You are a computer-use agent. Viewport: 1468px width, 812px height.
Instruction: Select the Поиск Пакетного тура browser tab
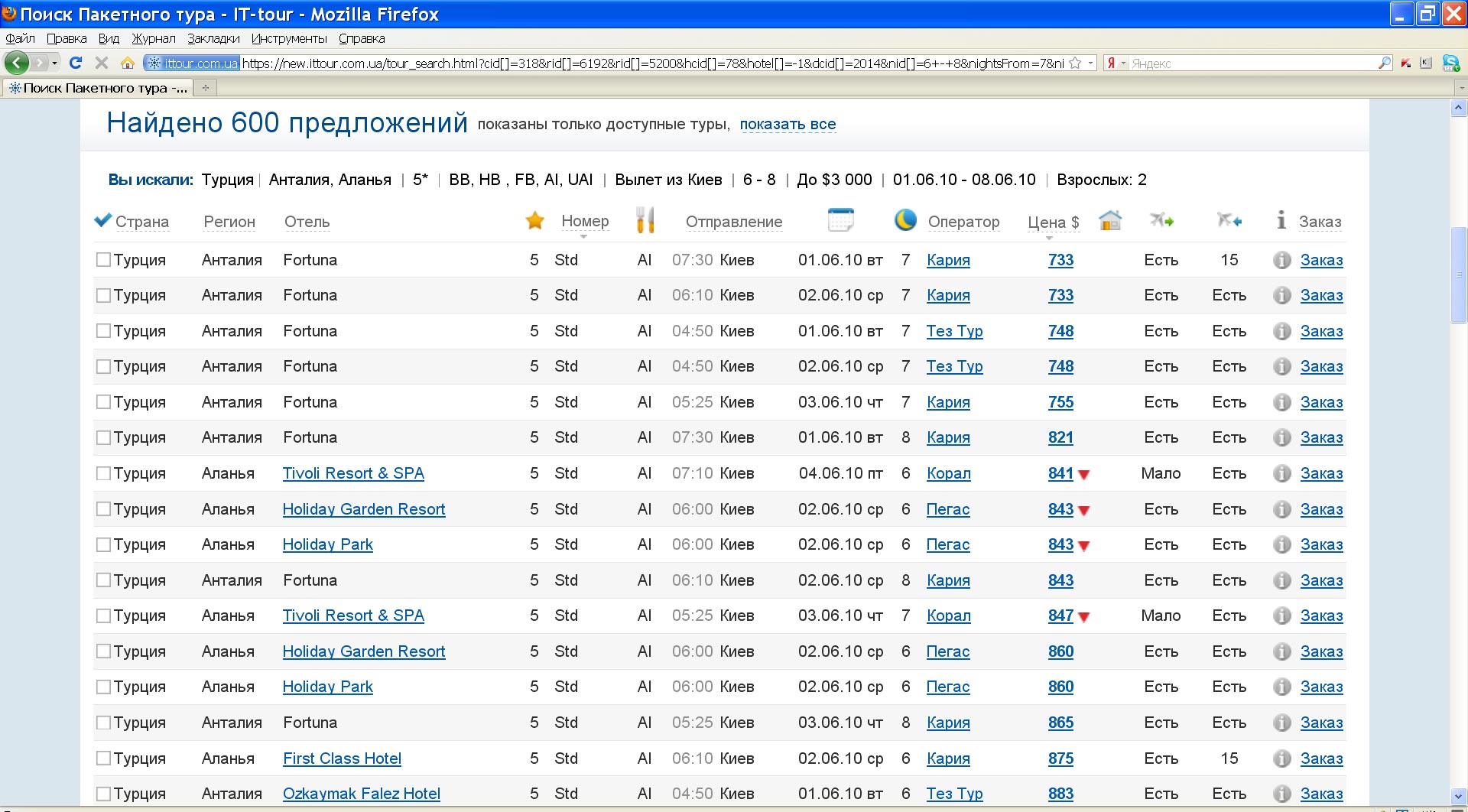click(98, 88)
